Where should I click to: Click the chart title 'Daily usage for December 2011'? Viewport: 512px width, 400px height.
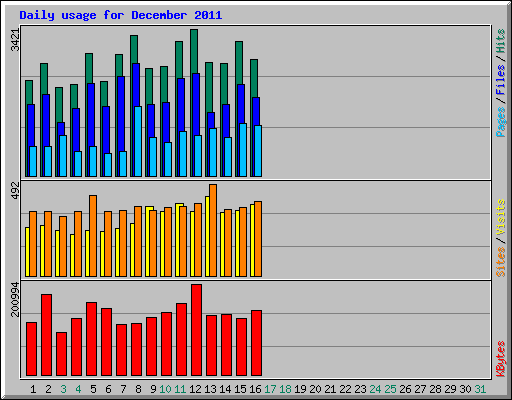coord(121,15)
